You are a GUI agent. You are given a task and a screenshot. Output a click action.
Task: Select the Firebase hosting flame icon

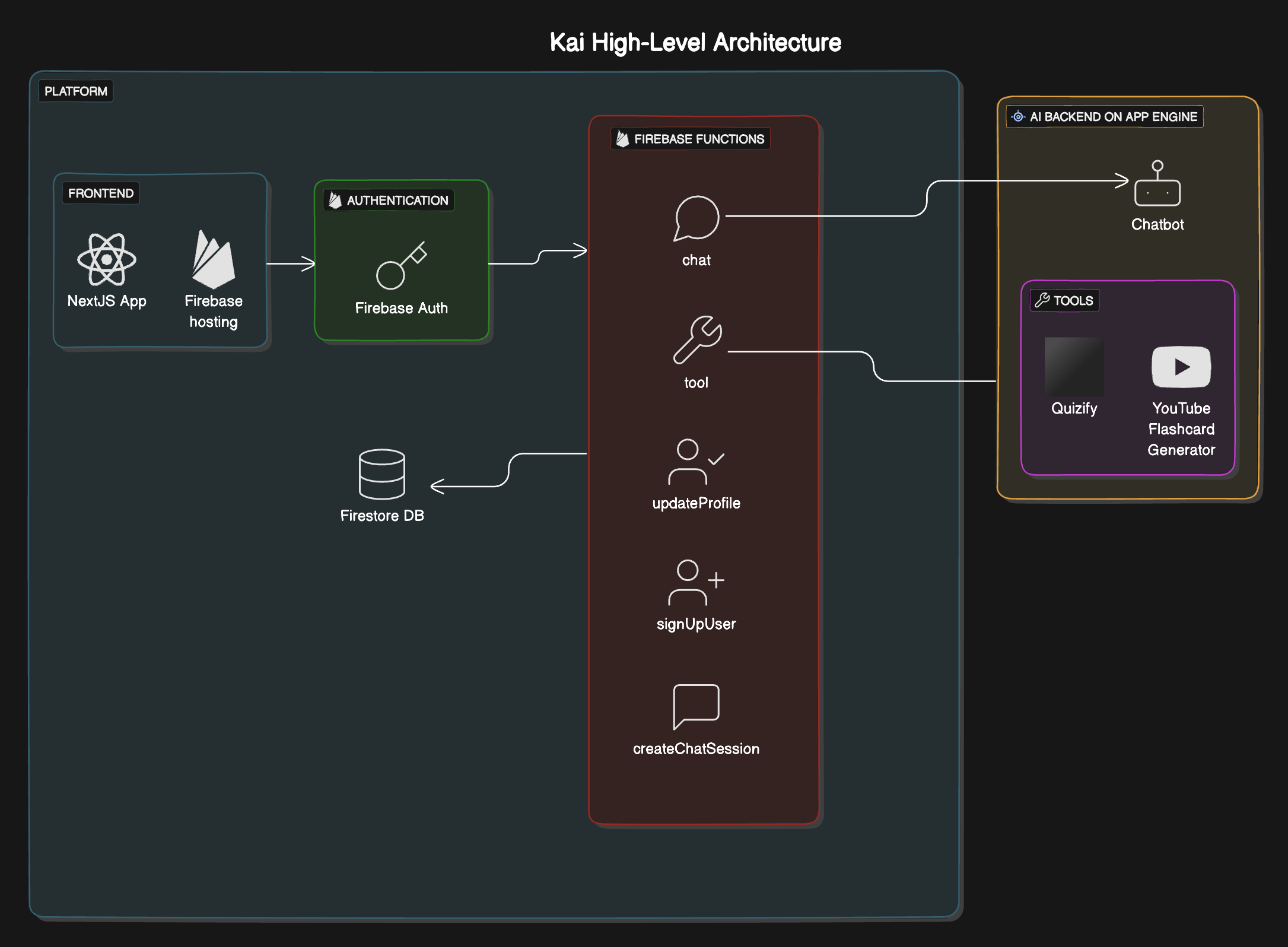pyautogui.click(x=213, y=260)
